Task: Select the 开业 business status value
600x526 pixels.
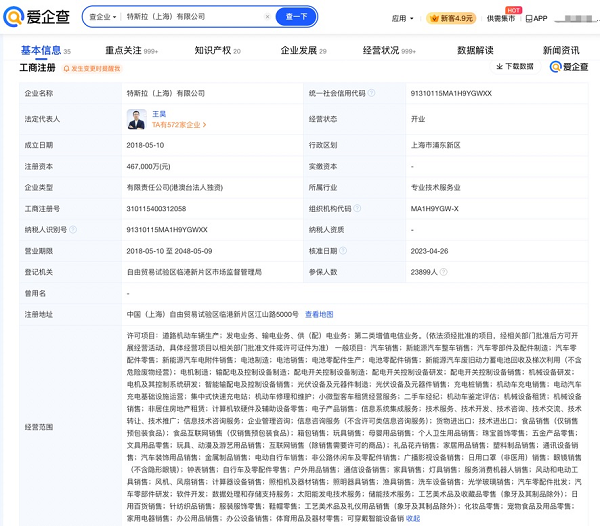Action: (x=418, y=119)
